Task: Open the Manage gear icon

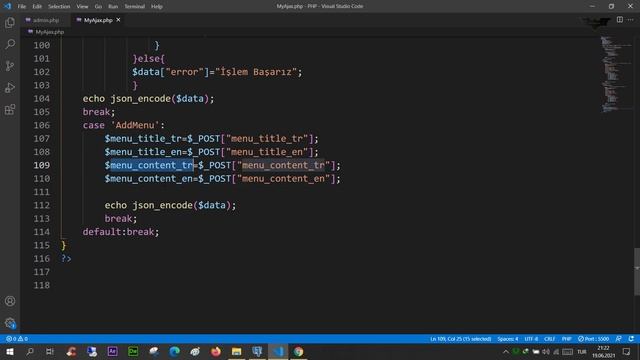Action: coord(10,323)
